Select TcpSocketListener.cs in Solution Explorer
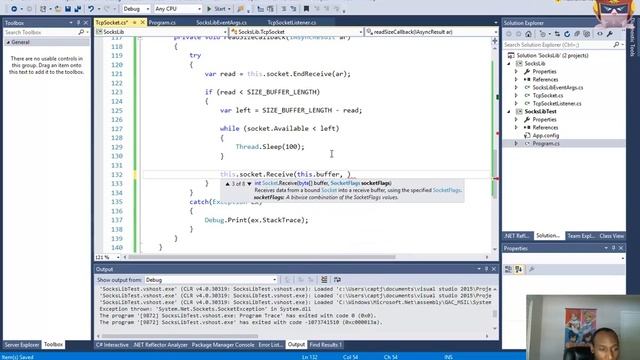This screenshot has width=640, height=360. pyautogui.click(x=557, y=104)
